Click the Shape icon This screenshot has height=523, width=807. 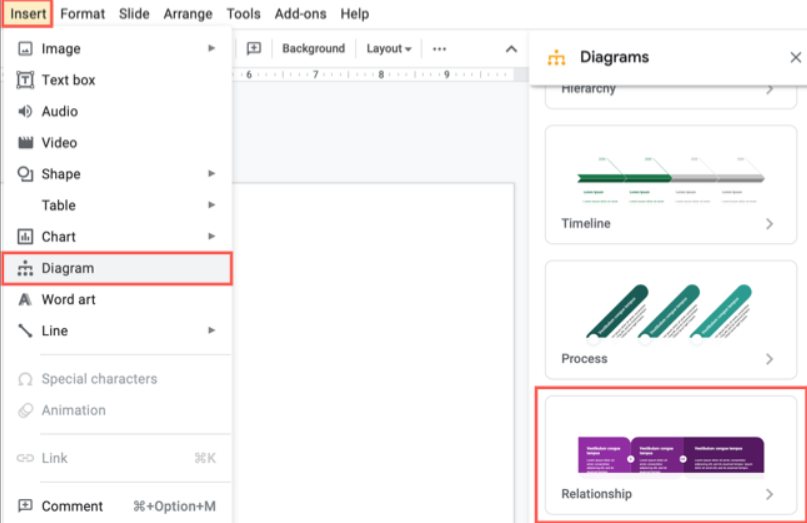click(25, 174)
